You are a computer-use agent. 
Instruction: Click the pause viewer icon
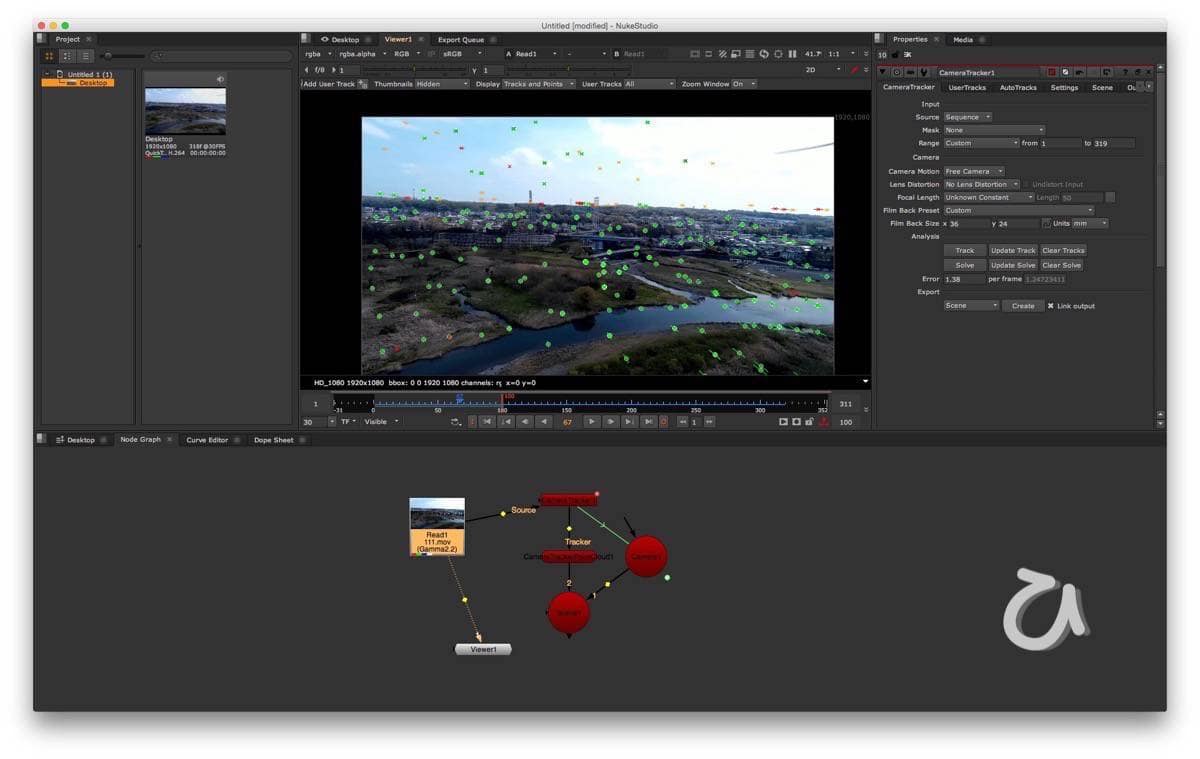point(792,54)
